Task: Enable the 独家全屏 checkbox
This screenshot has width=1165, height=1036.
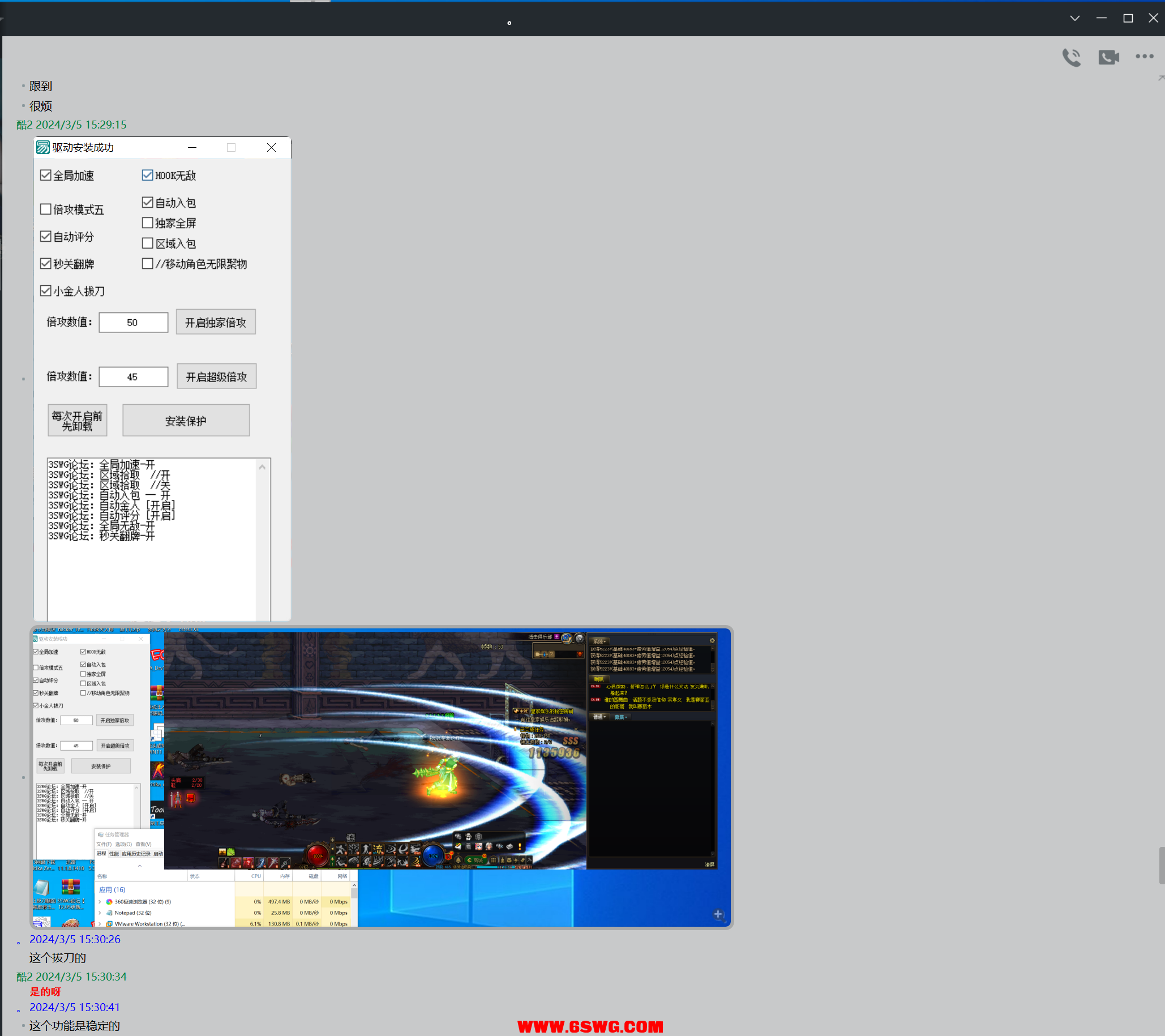Action: [148, 223]
